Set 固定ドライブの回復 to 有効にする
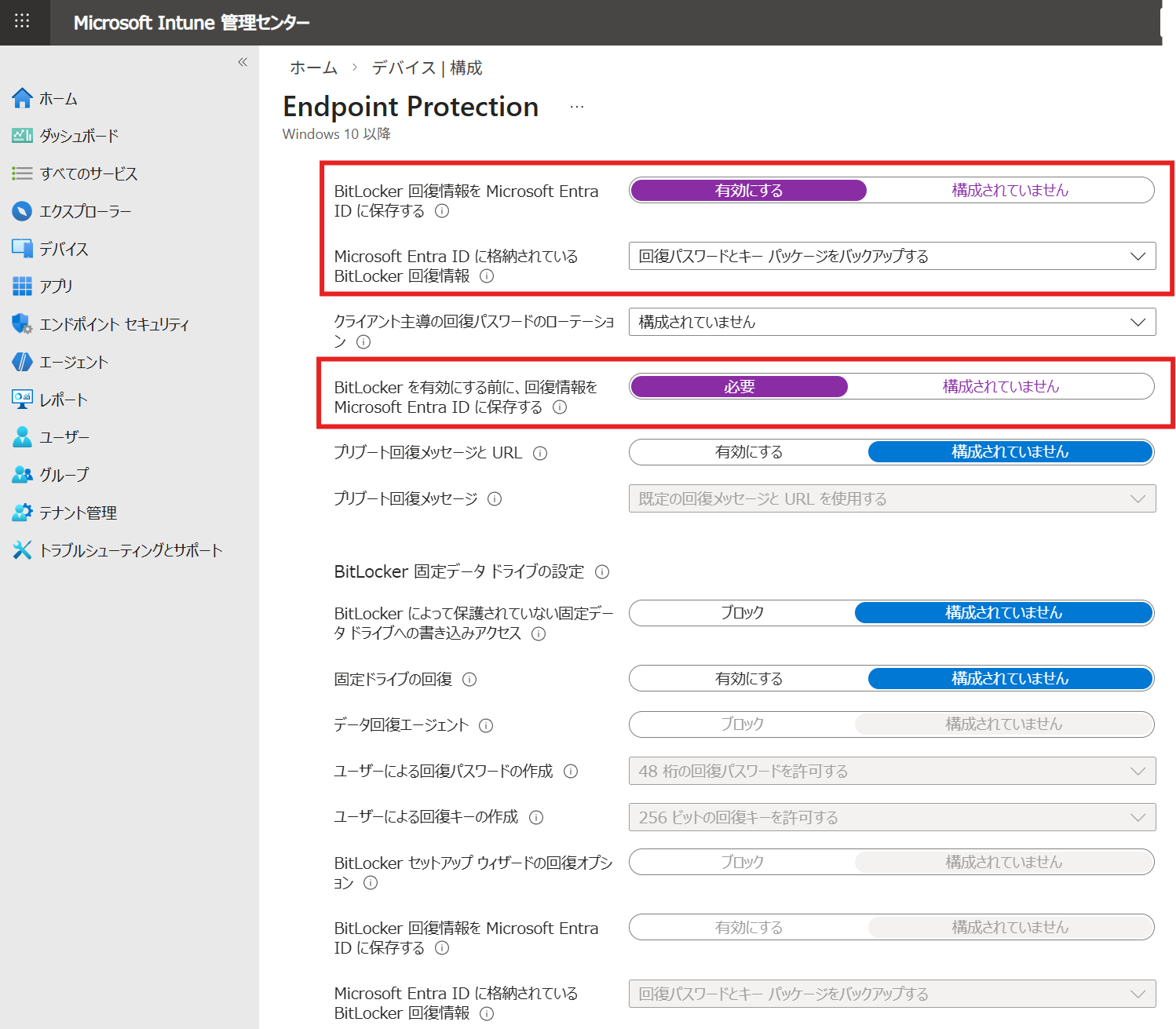The height and width of the screenshot is (1029, 1176). point(748,679)
